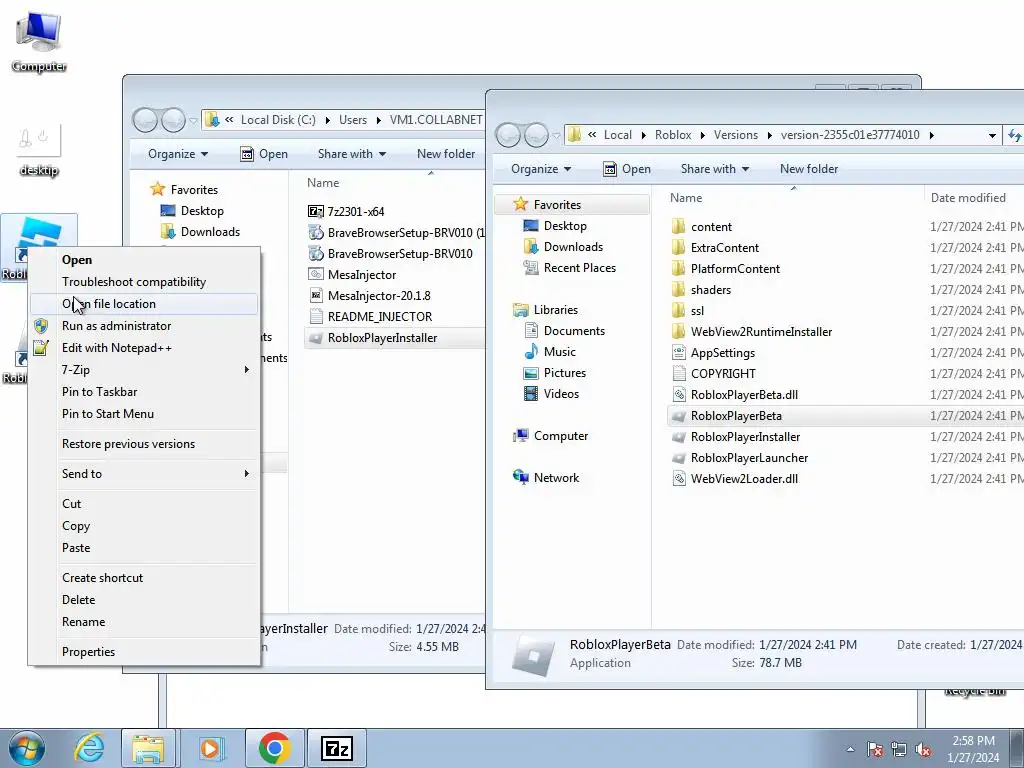
Task: Choose Restore previous versions
Action: [x=144, y=444]
